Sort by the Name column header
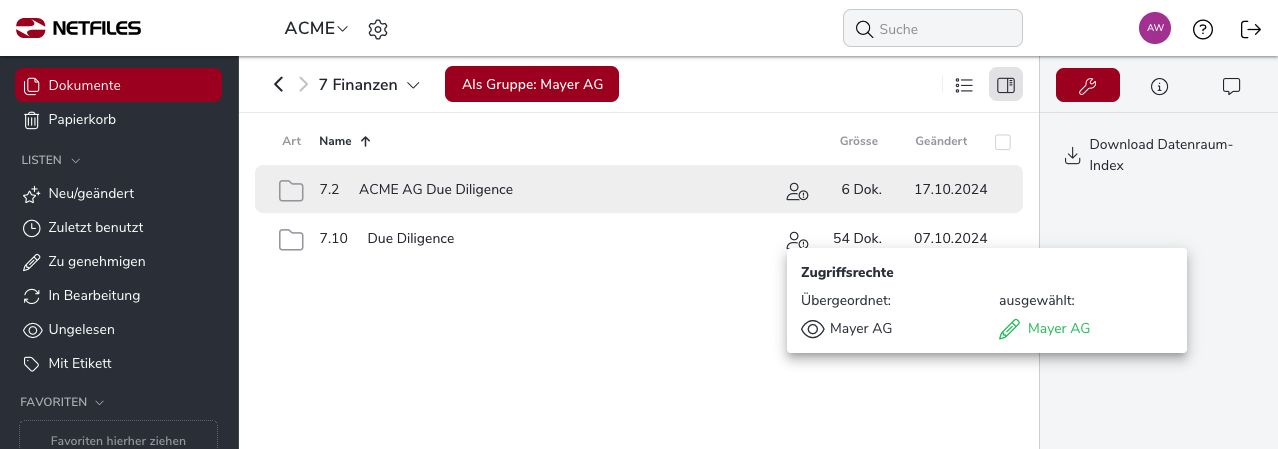This screenshot has width=1278, height=449. click(335, 141)
